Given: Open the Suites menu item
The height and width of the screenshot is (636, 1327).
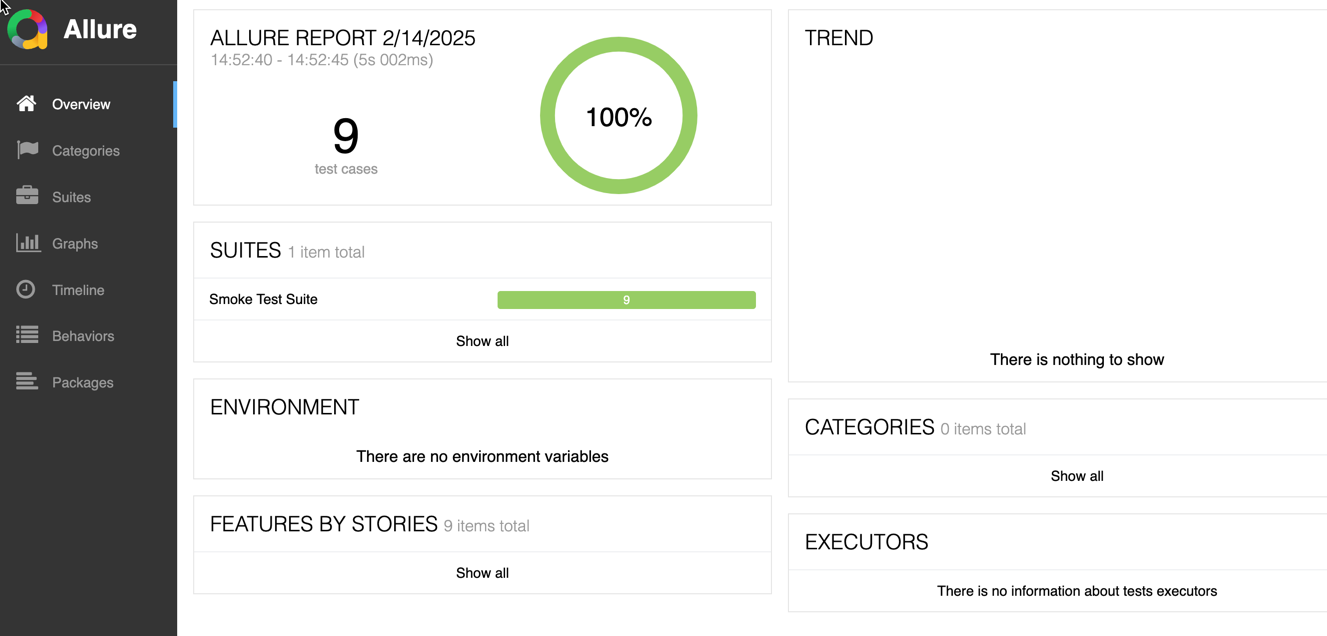Looking at the screenshot, I should click(71, 197).
